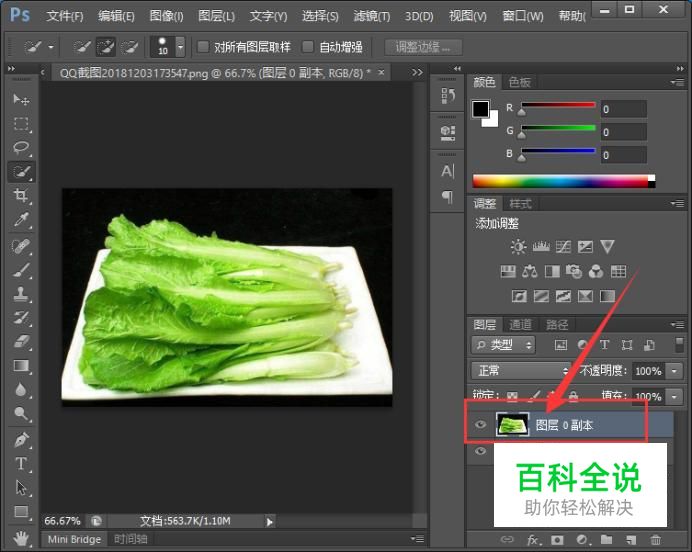Filter layers by text type
This screenshot has width=692, height=552.
(x=605, y=345)
